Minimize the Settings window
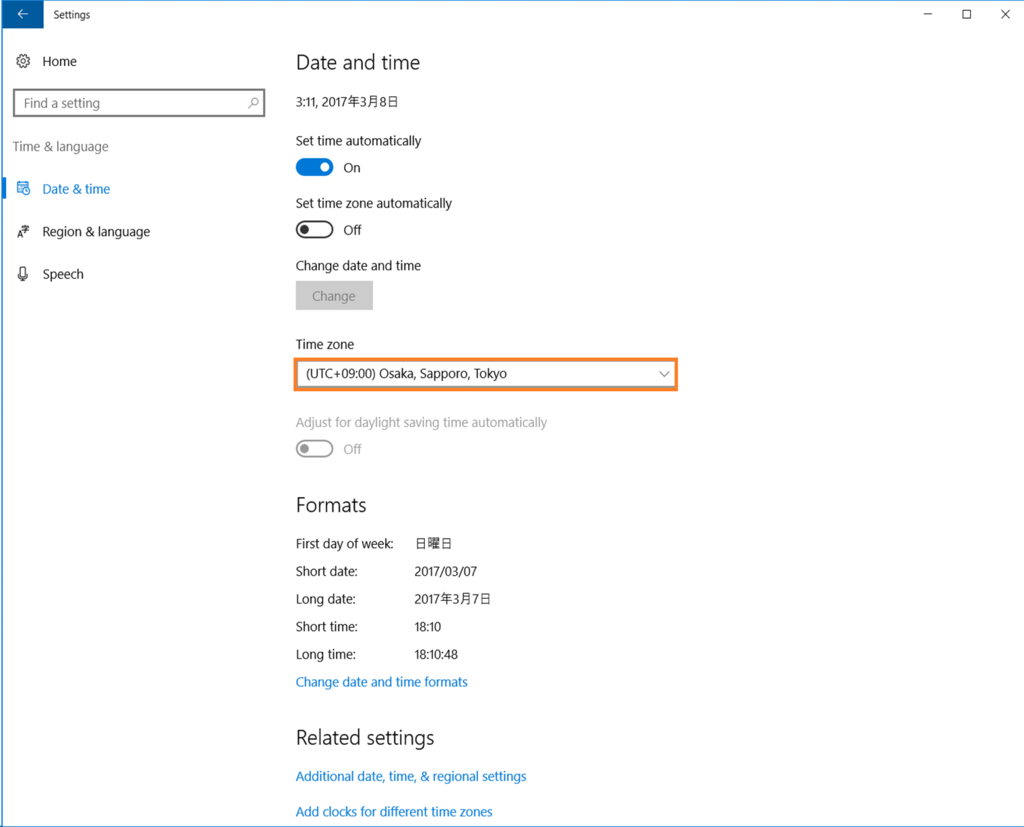 coord(927,14)
